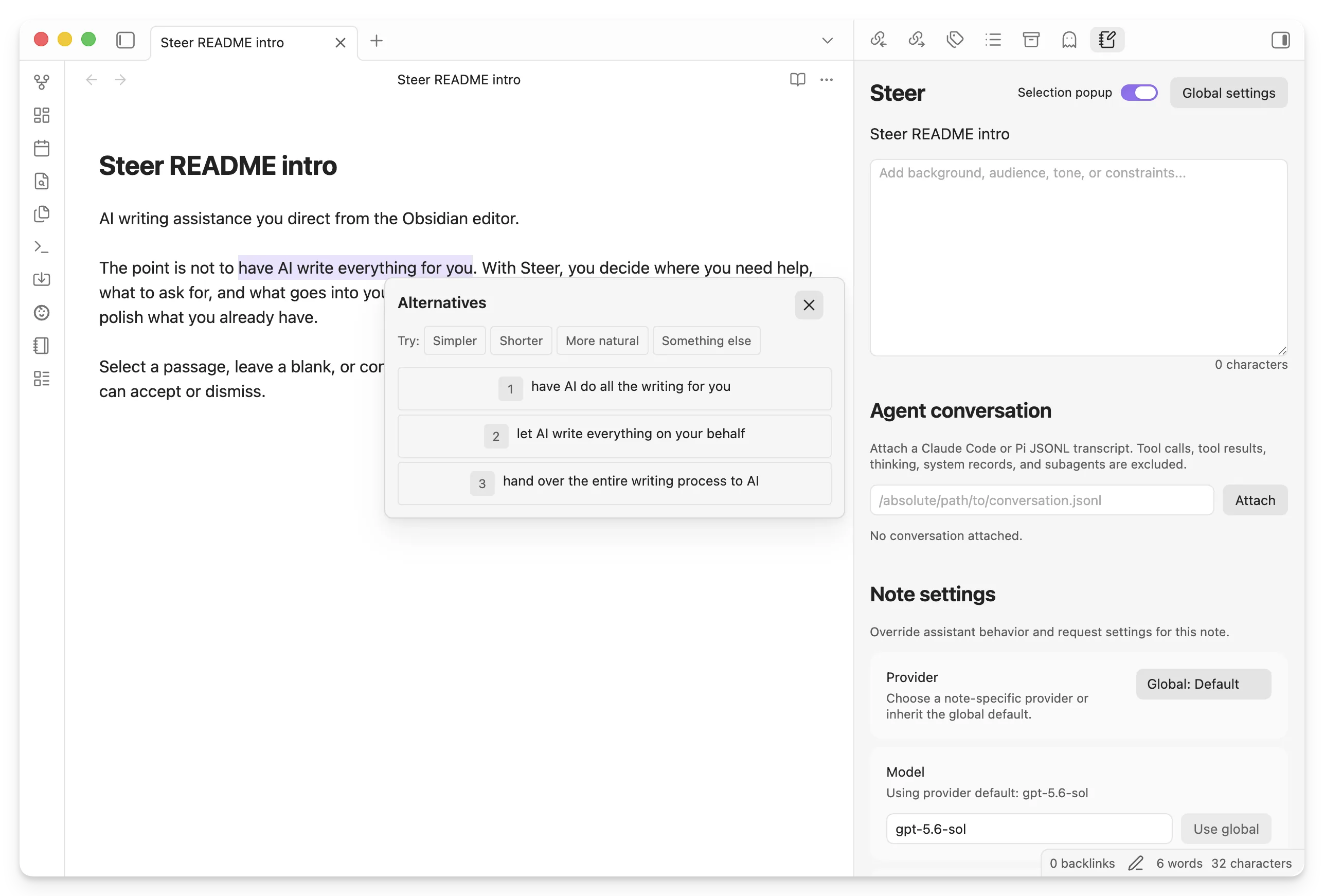The width and height of the screenshot is (1324, 896).
Task: Focus the background and constraints text area
Action: coord(1079,258)
